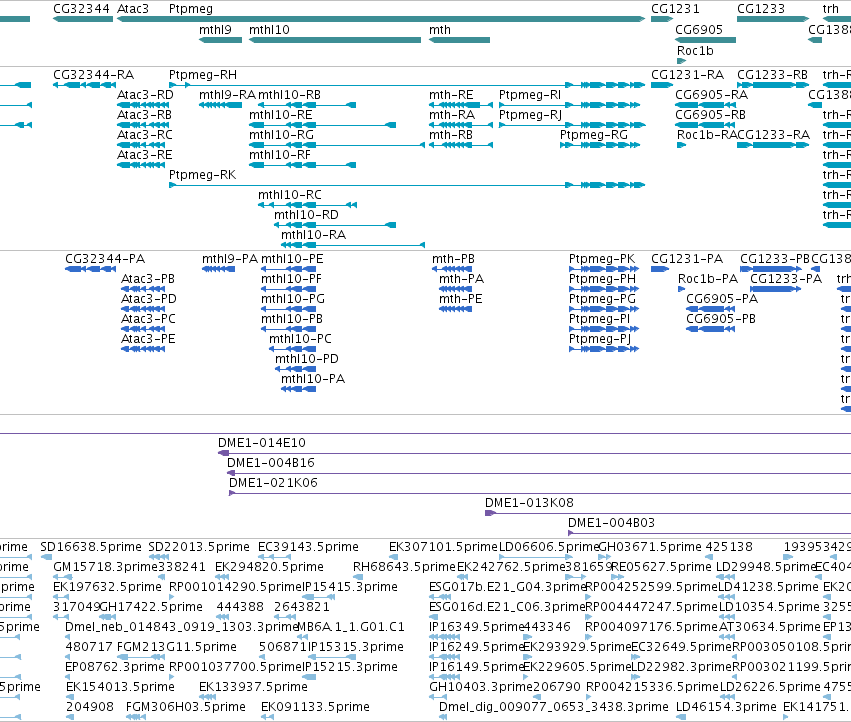The image size is (851, 722).
Task: Click the Ptpmeg gene label
Action: [x=190, y=9]
